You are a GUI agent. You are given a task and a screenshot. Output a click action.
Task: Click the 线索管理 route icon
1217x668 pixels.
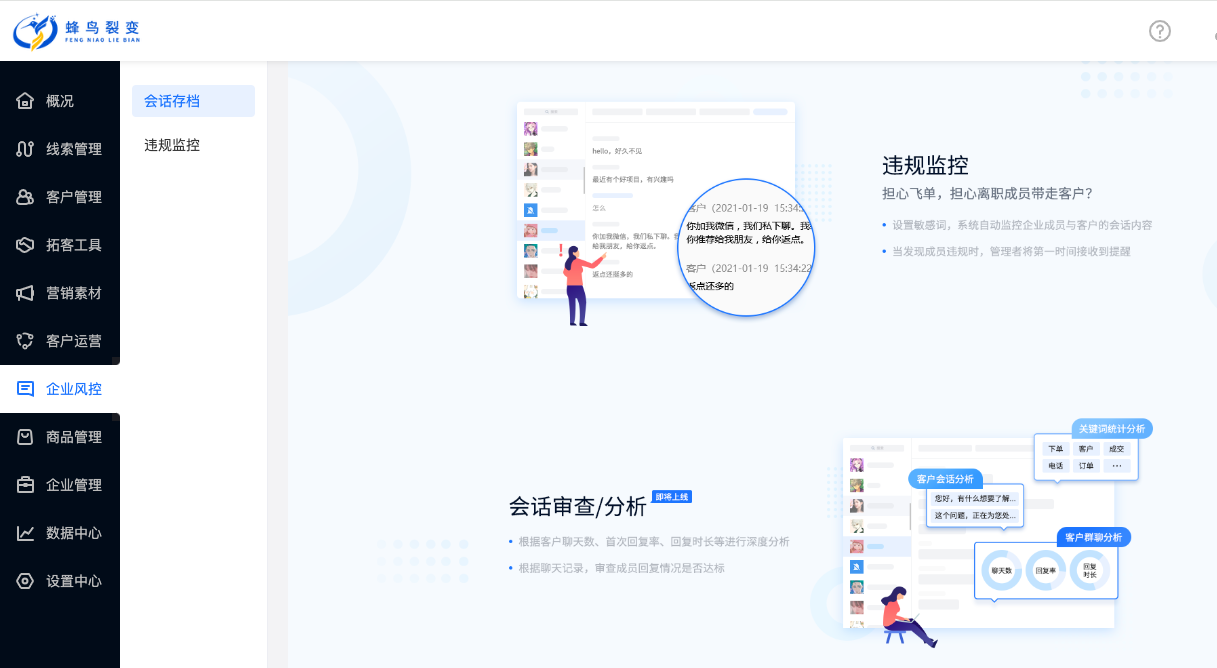(x=26, y=149)
